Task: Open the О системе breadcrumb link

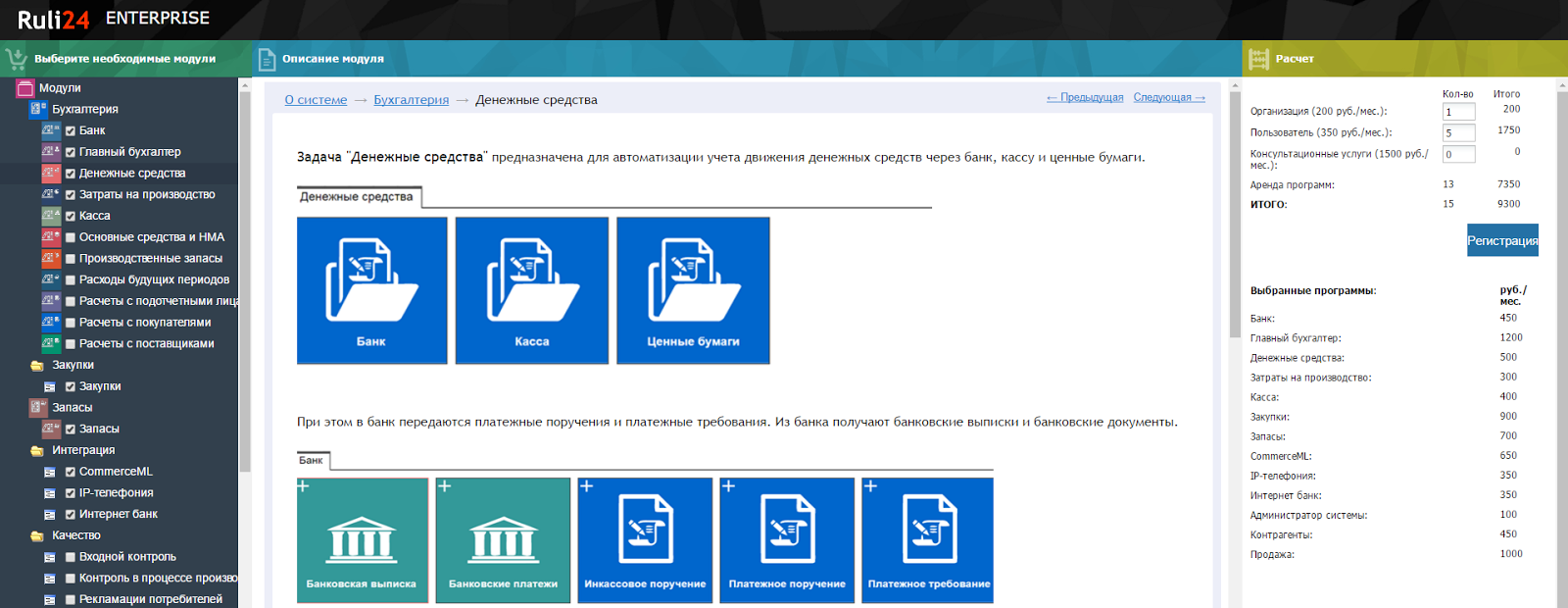Action: click(x=316, y=100)
